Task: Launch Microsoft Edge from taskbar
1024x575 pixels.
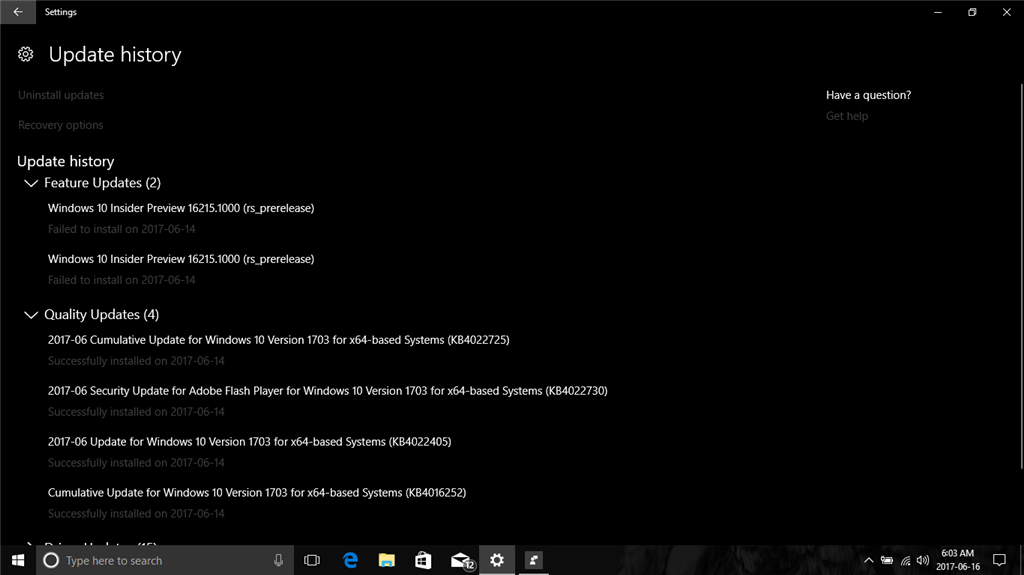Action: pyautogui.click(x=351, y=560)
